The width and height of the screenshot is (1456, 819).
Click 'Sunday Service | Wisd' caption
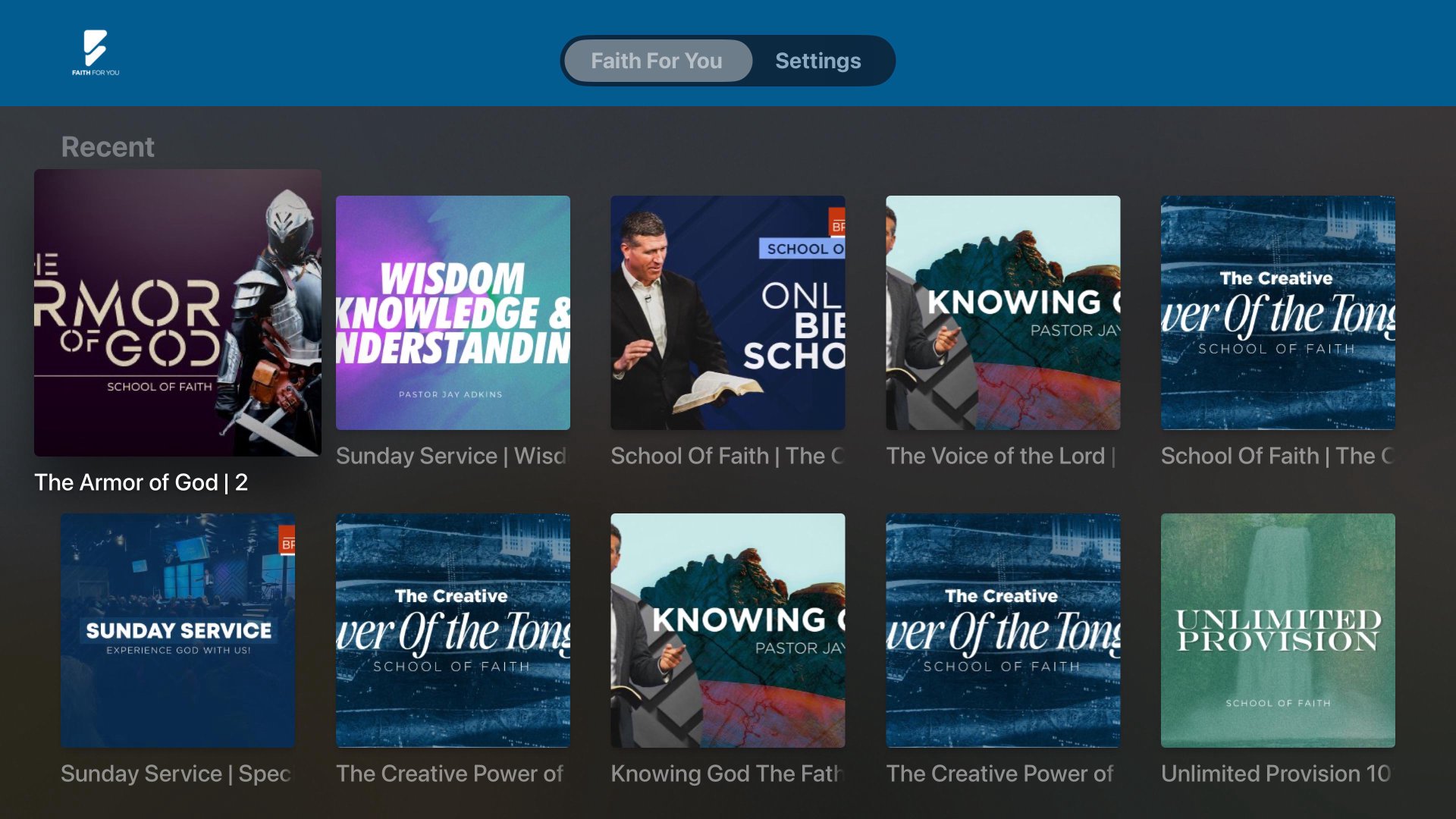tap(451, 456)
